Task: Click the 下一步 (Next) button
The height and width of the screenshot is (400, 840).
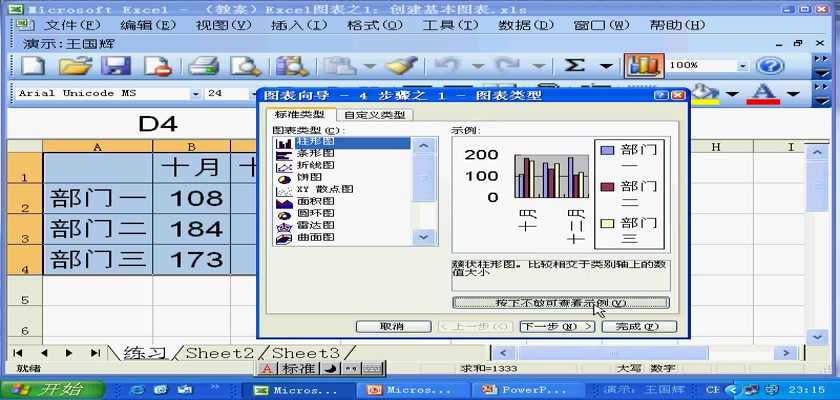Action: pyautogui.click(x=557, y=327)
